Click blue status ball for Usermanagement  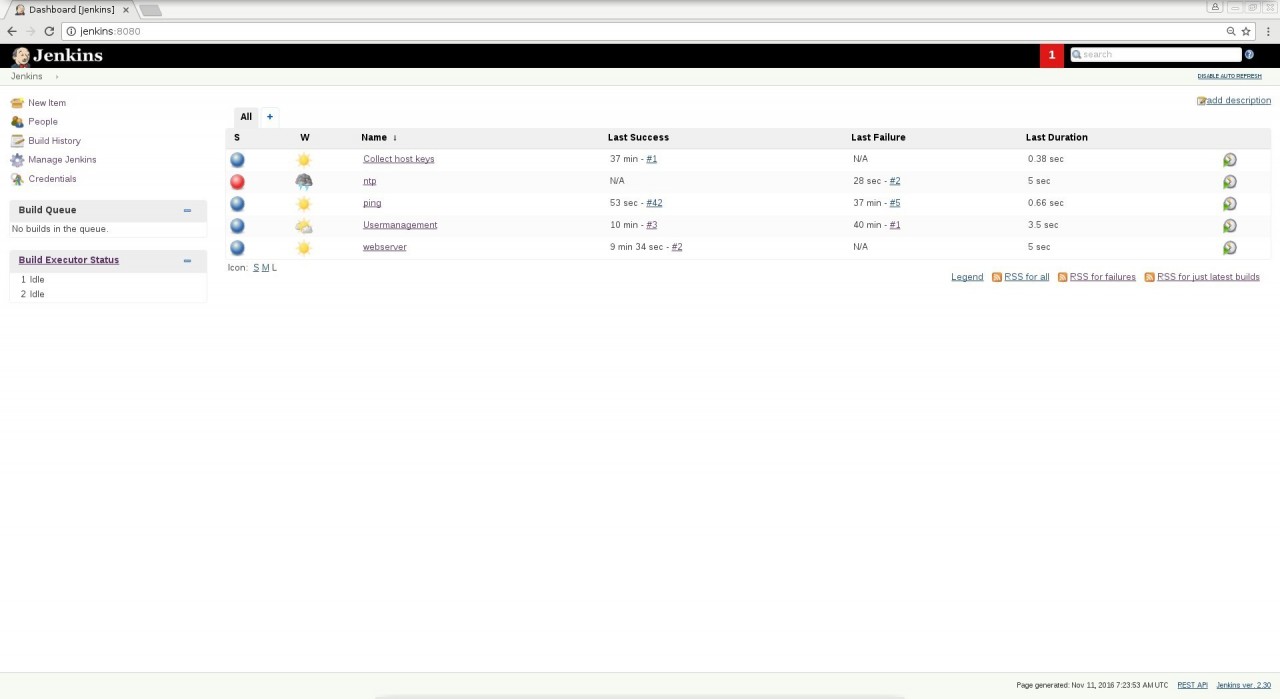pos(237,225)
